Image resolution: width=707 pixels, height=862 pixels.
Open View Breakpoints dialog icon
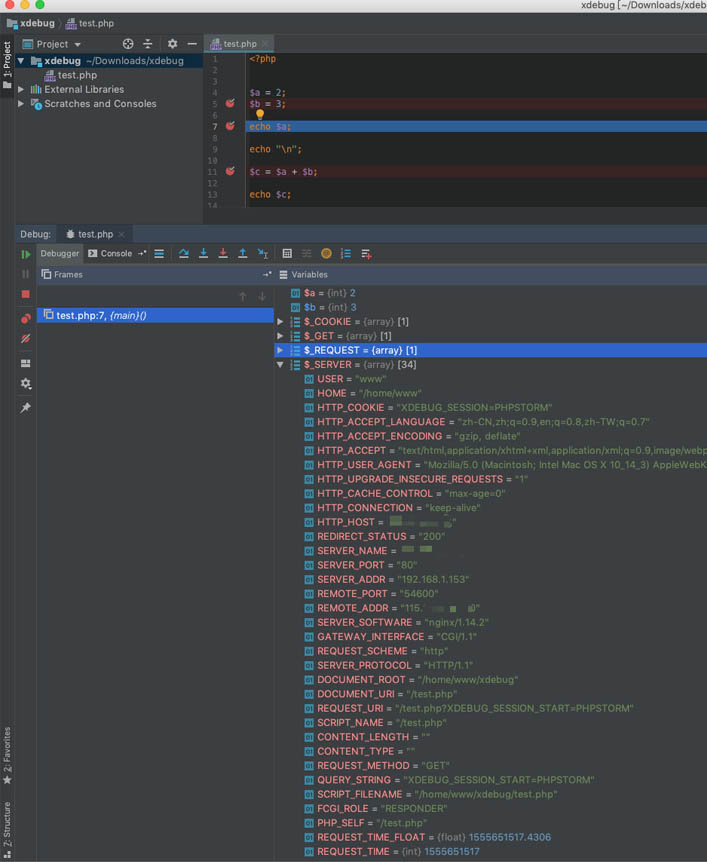click(x=25, y=318)
